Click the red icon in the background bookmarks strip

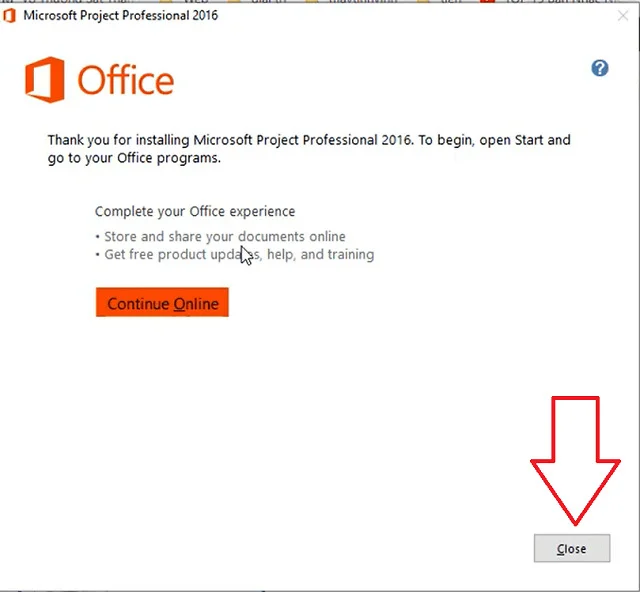click(x=487, y=1)
